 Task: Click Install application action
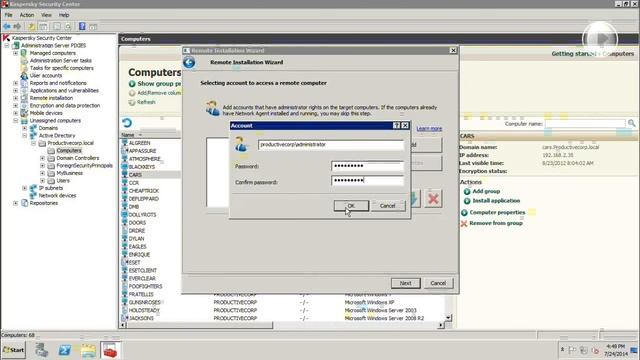click(x=496, y=200)
